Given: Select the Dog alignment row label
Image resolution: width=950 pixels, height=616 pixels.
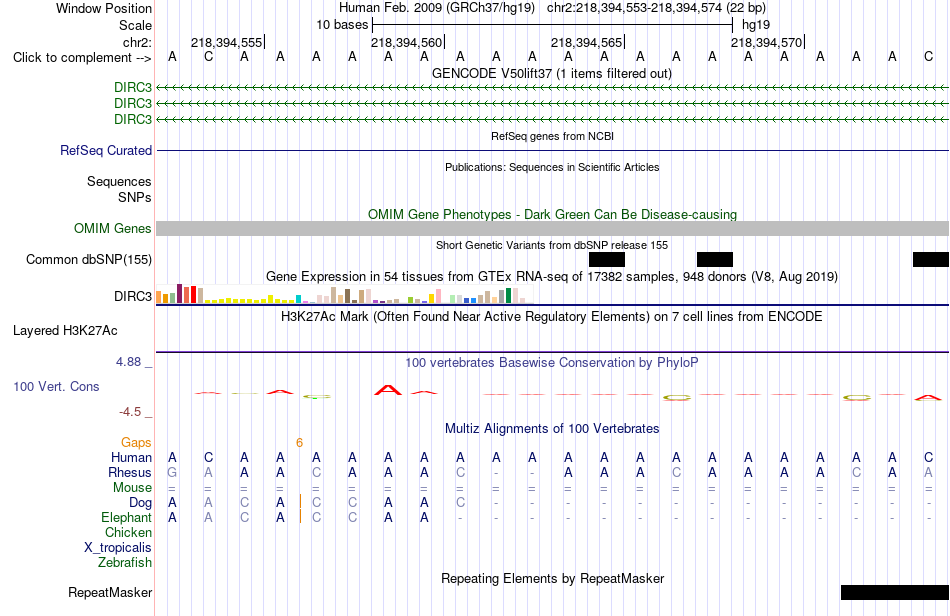Looking at the screenshot, I should pos(140,502).
